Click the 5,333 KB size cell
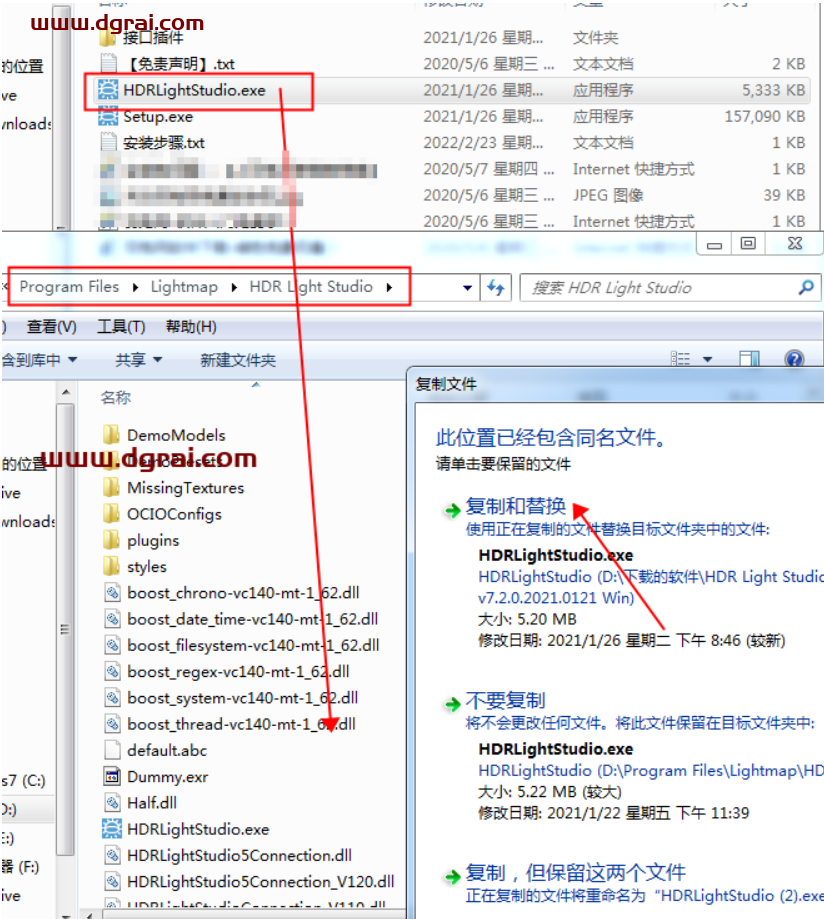 (x=774, y=90)
